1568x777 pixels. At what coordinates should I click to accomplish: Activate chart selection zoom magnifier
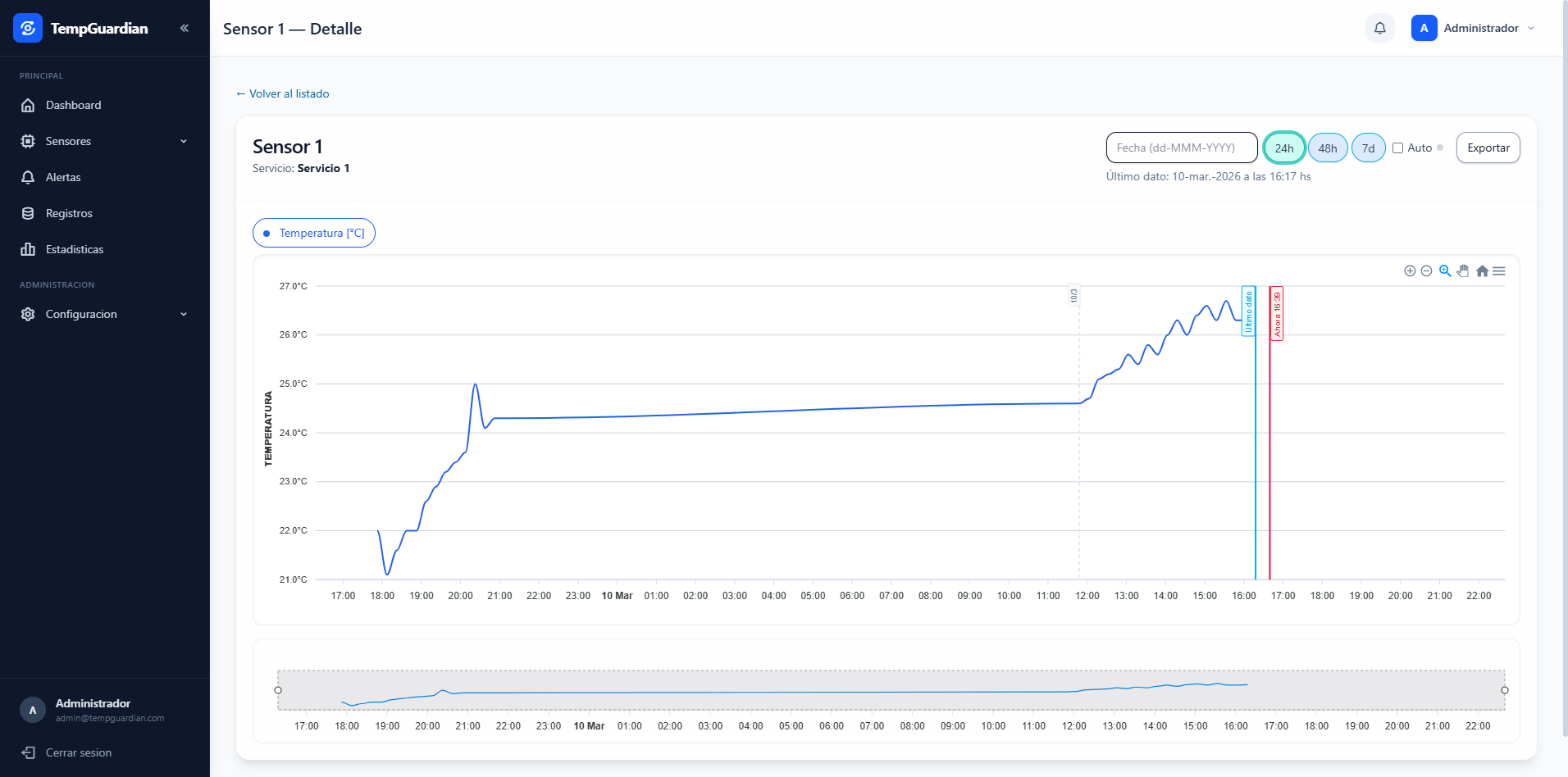pos(1445,270)
